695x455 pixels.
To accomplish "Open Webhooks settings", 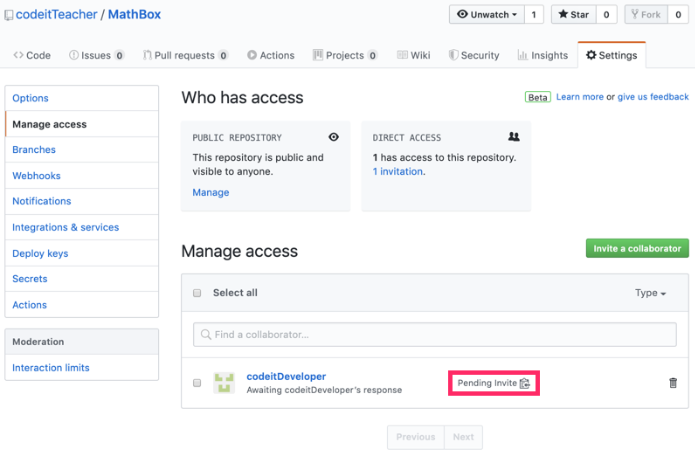I will [82, 176].
